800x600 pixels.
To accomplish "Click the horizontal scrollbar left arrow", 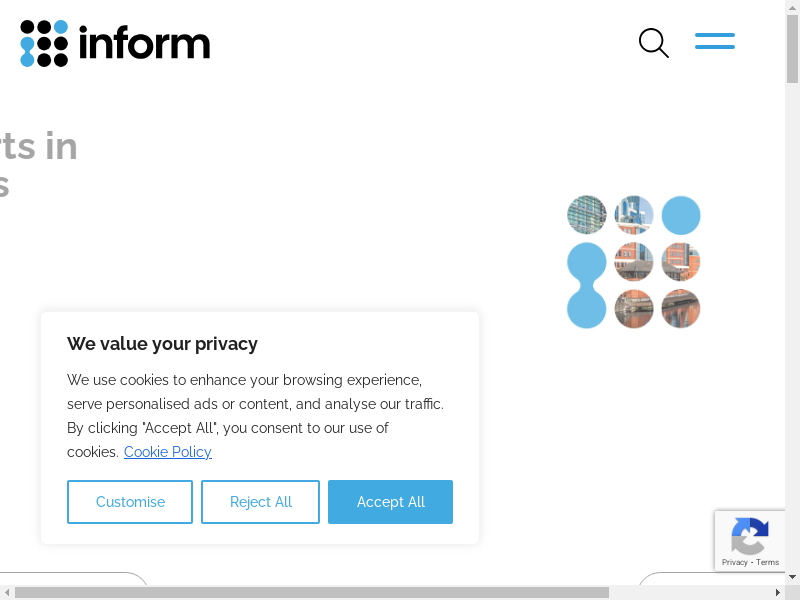I will [7, 592].
